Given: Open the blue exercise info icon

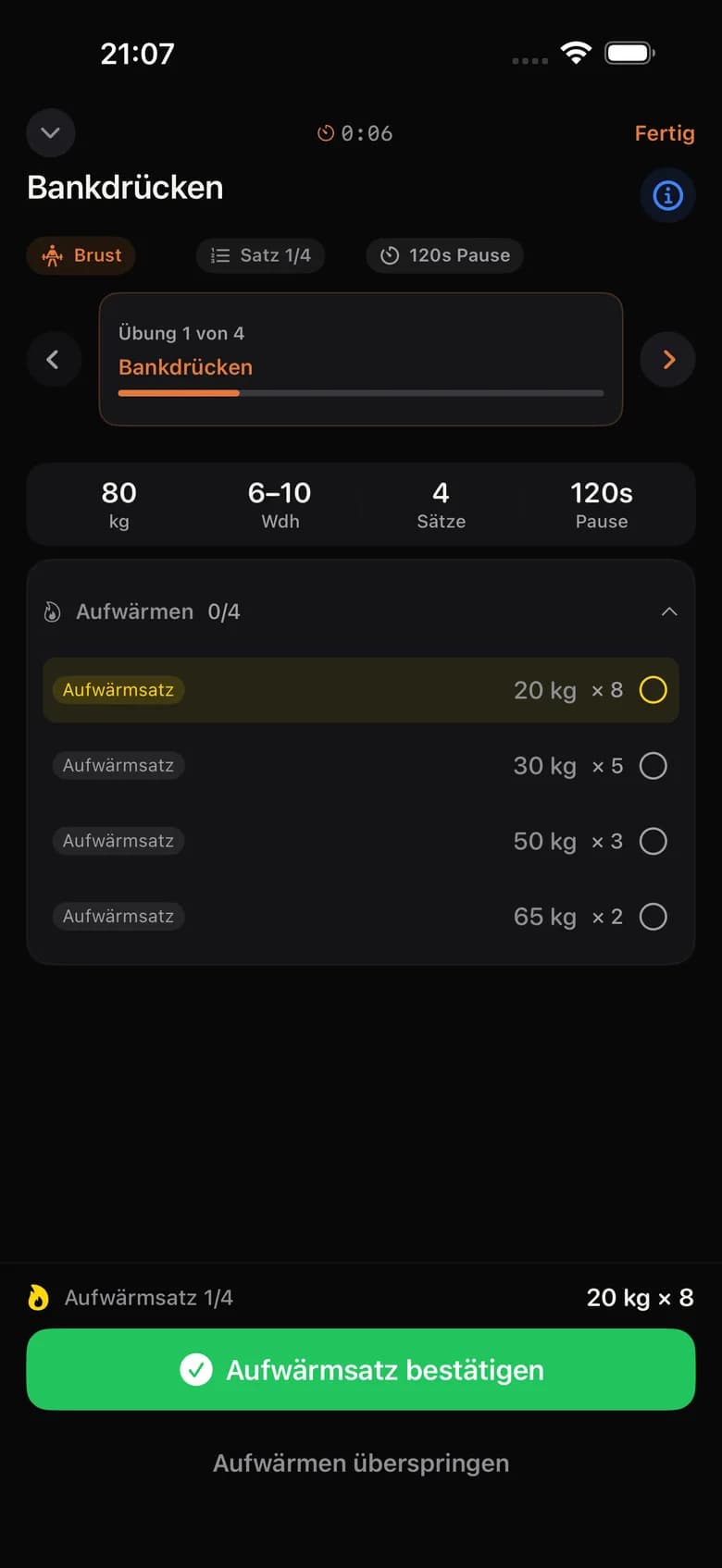Looking at the screenshot, I should point(667,195).
